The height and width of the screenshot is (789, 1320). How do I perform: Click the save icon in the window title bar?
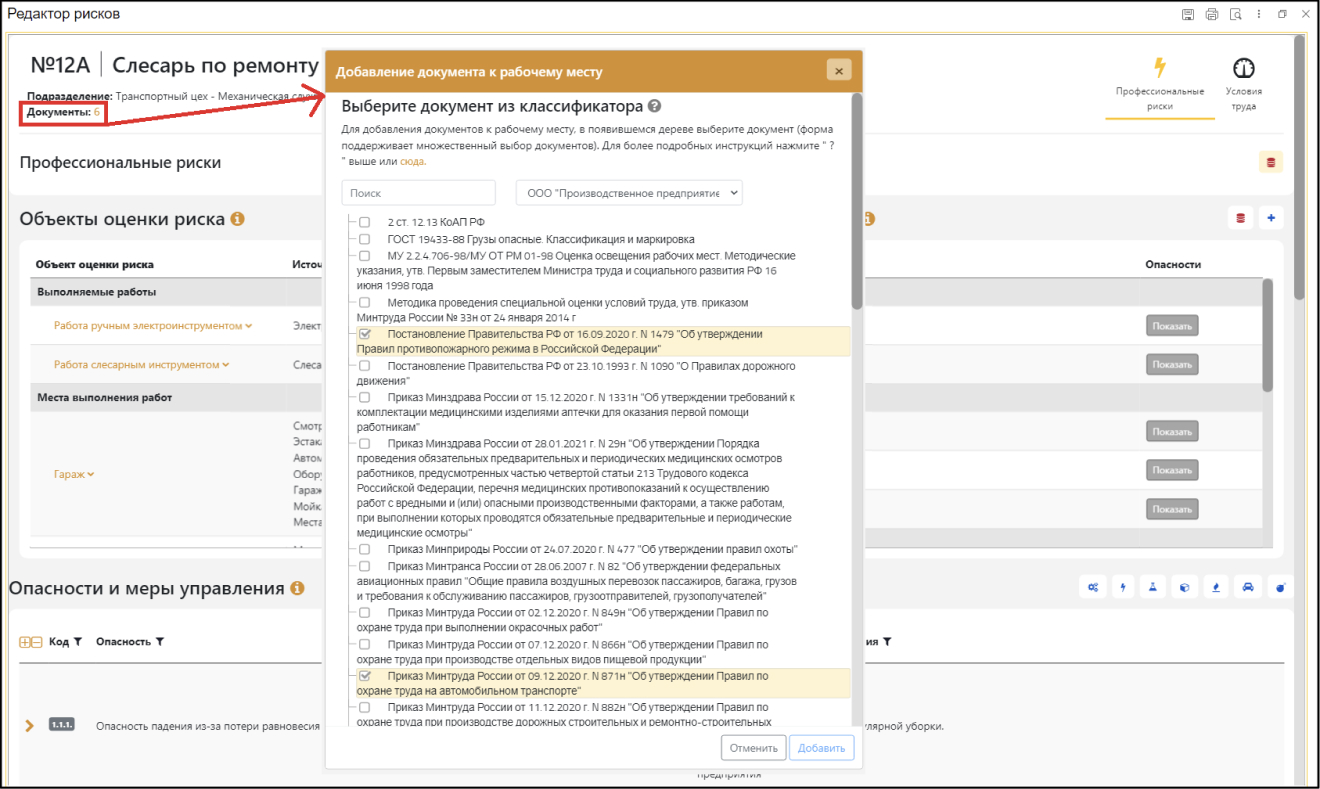pos(1188,14)
